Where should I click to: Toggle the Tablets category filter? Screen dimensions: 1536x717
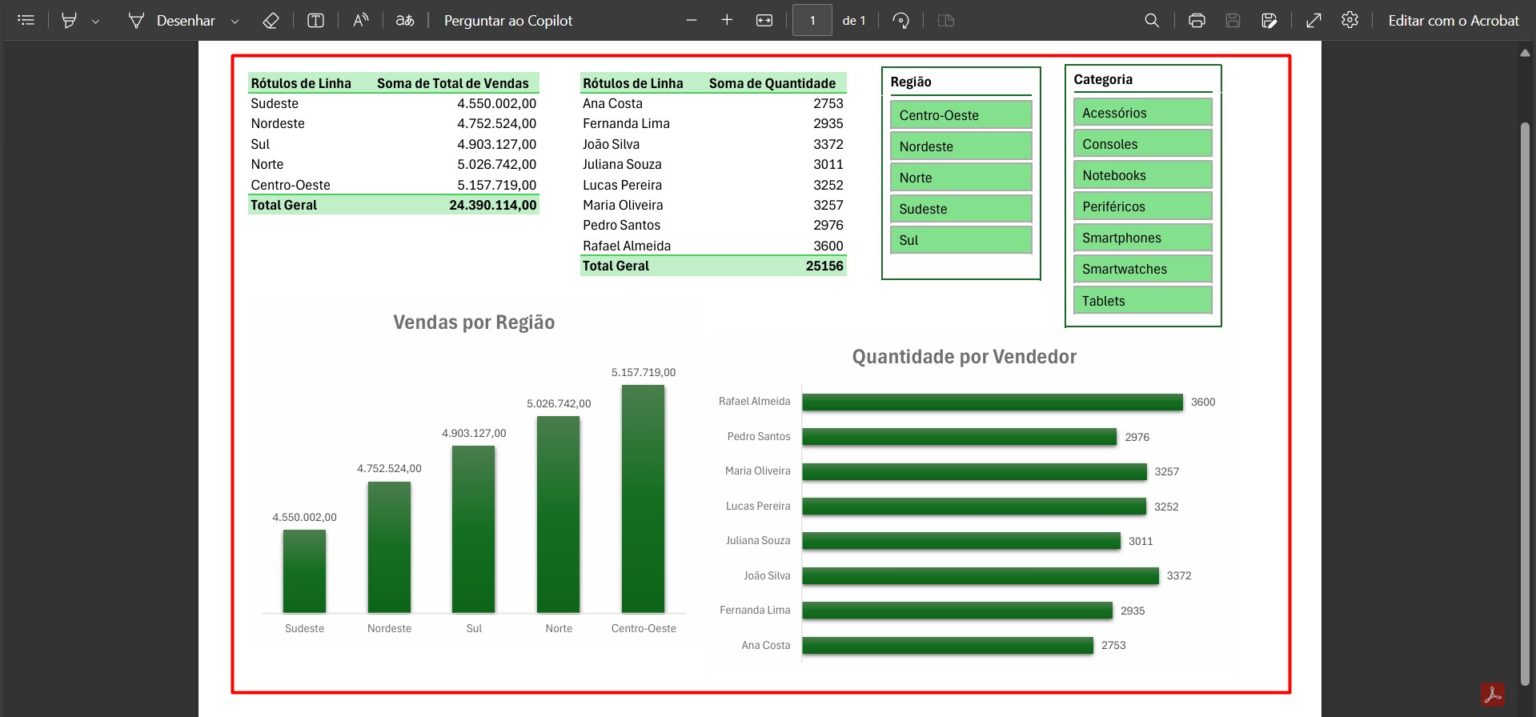(x=1142, y=300)
